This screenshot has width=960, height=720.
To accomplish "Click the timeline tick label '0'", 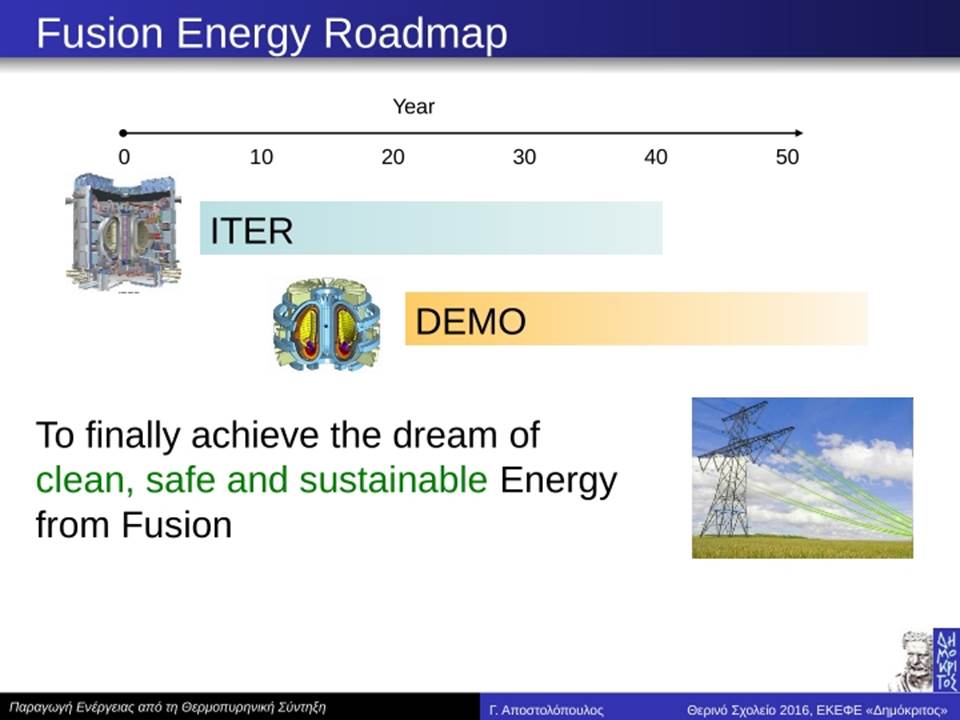I will coord(124,157).
